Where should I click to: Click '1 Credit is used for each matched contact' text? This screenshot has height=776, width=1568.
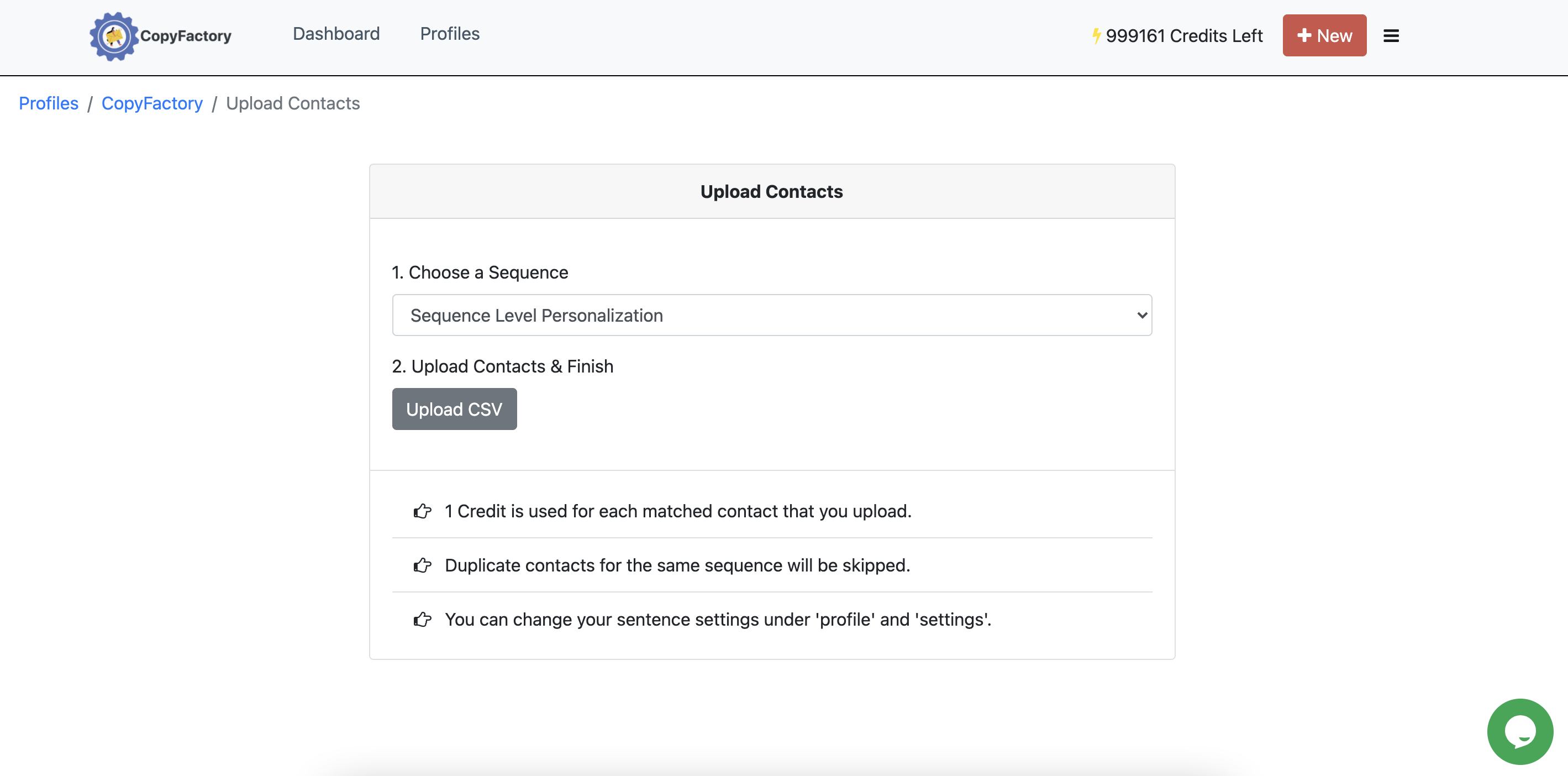click(x=678, y=511)
